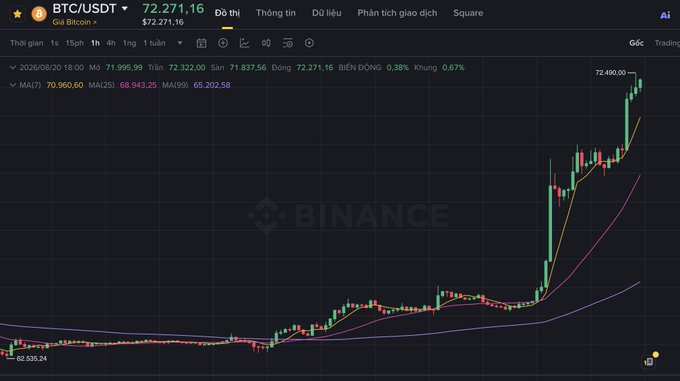Expand more time intervals dropdown
The image size is (680, 381).
pos(180,43)
